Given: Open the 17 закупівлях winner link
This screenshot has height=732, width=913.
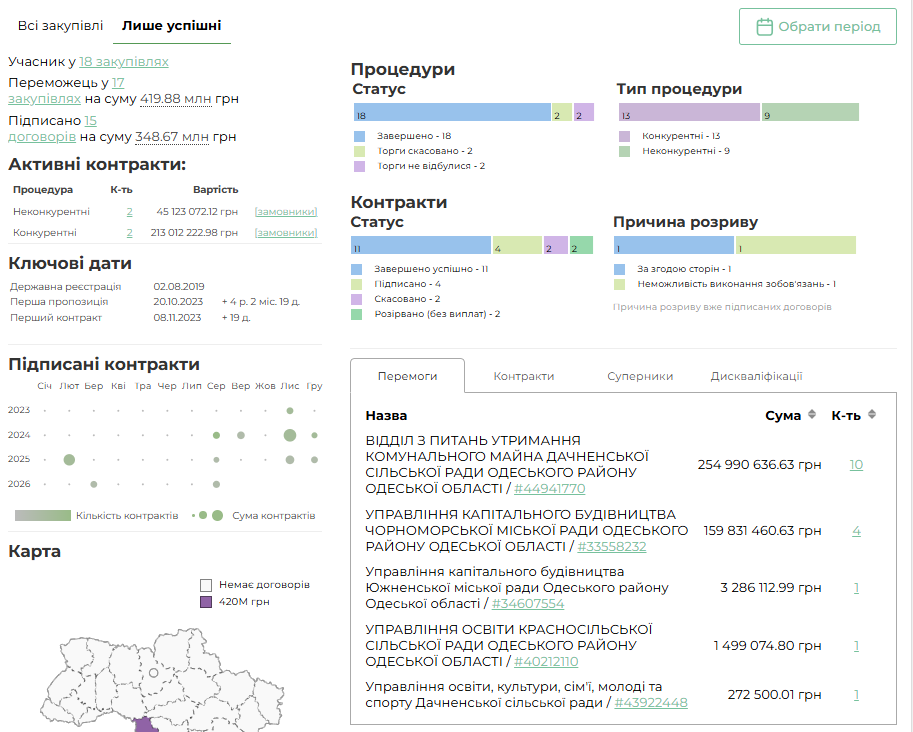Looking at the screenshot, I should tap(65, 91).
